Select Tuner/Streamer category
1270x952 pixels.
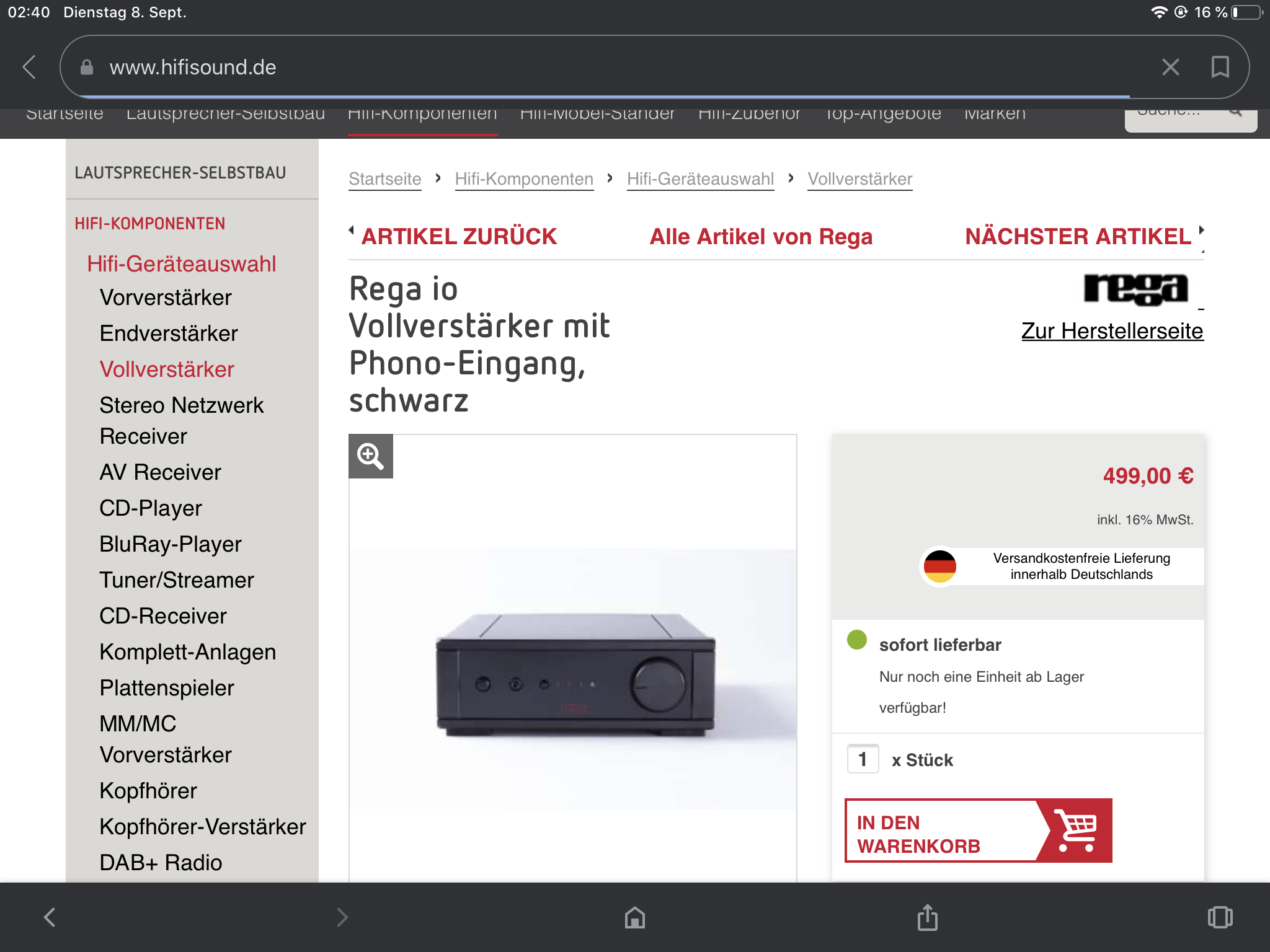tap(177, 580)
